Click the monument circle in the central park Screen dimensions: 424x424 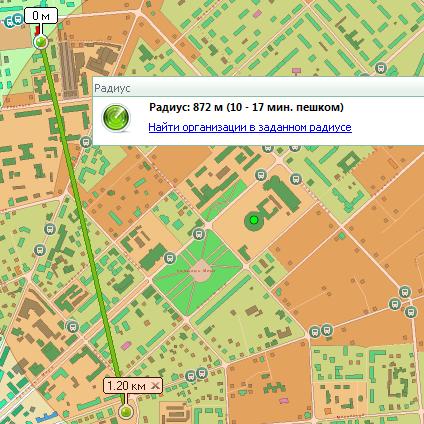coord(201,271)
